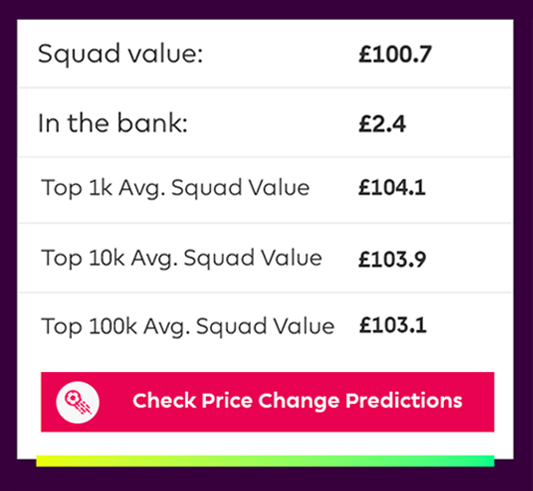
Task: Click the yellow-green gradient bar at bottom
Action: coord(265,461)
